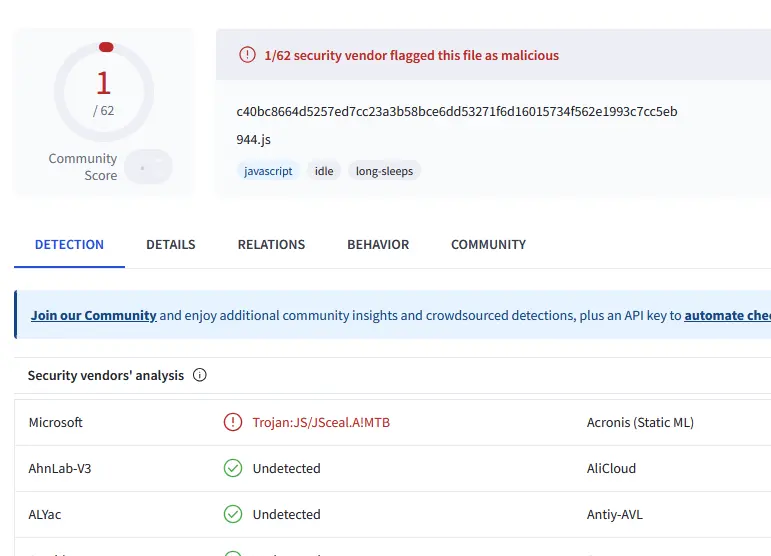Click the green checkmark in AhnLab-V3 row

click(233, 468)
